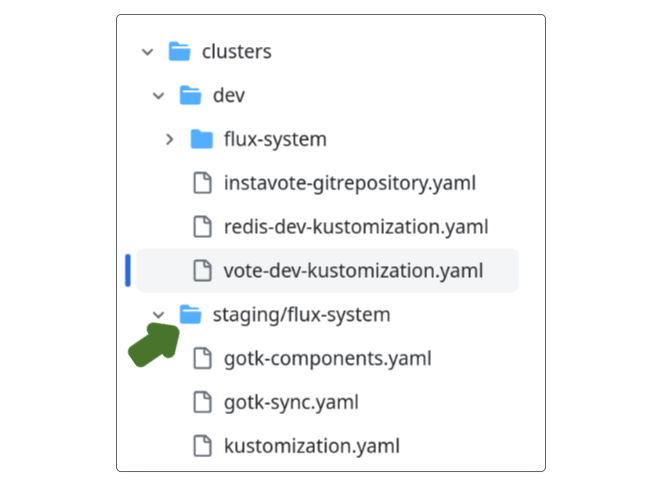Screen dimensions: 647x493
Task: Open gotk-sync.yaml file
Action: click(291, 402)
